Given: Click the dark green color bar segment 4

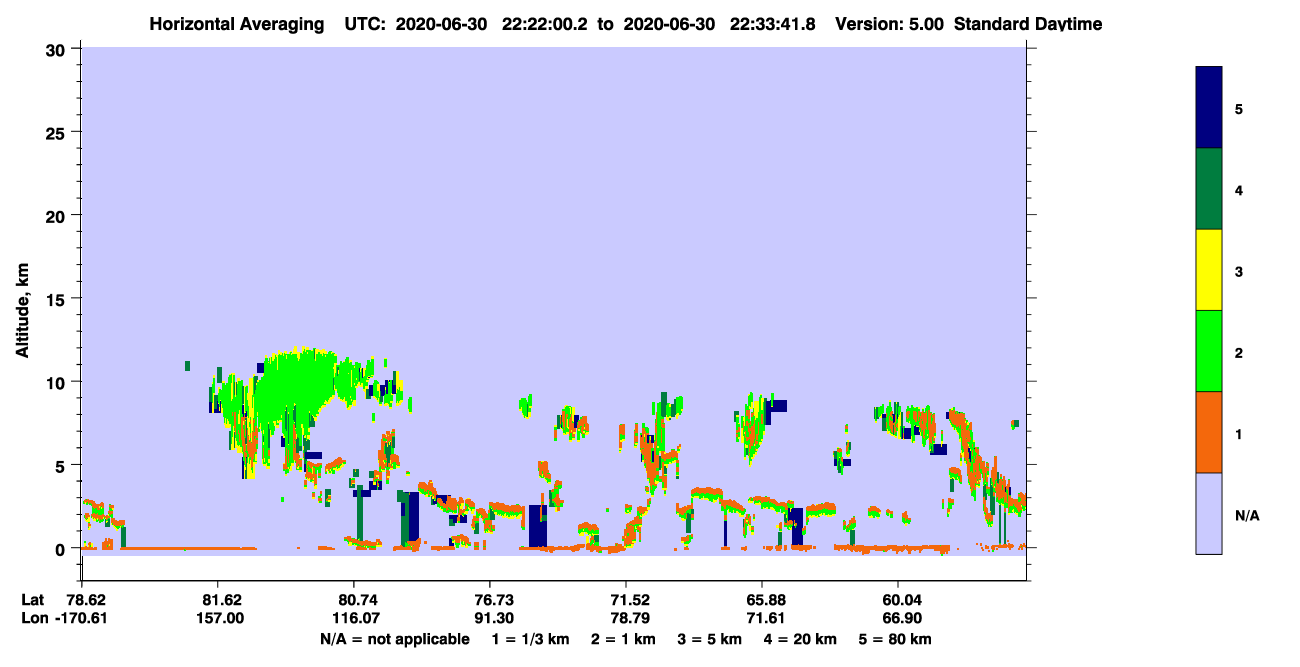Looking at the screenshot, I should 1209,189.
